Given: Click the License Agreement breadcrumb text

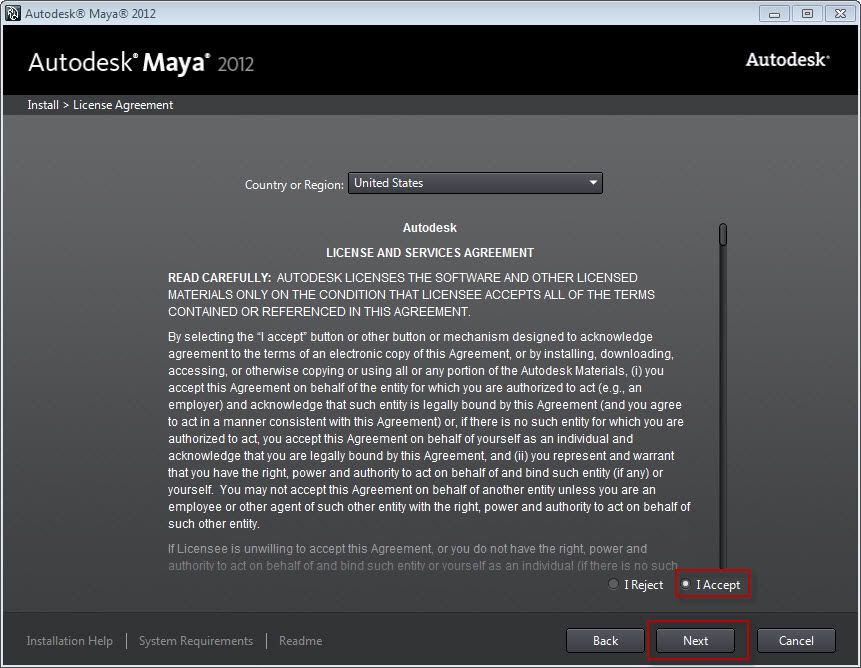Looking at the screenshot, I should click(123, 105).
